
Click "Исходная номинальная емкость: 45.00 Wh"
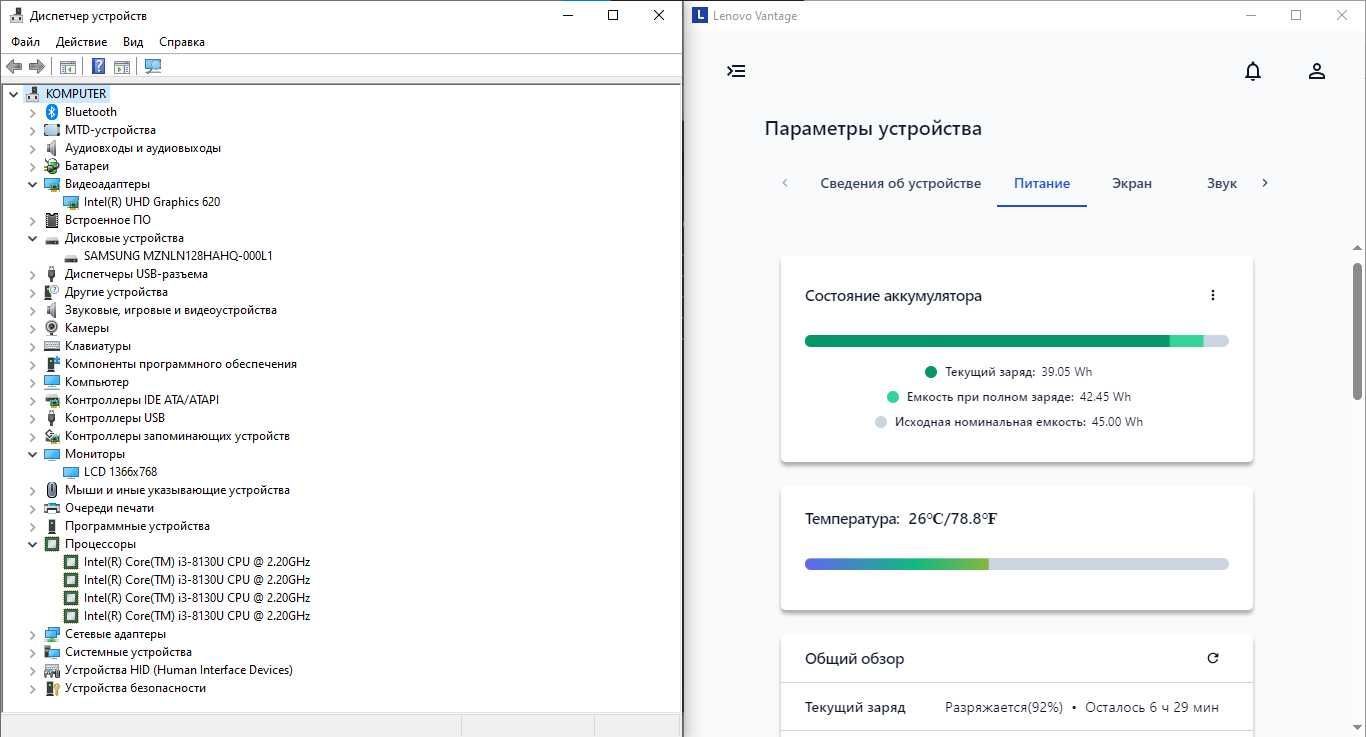(x=1019, y=422)
